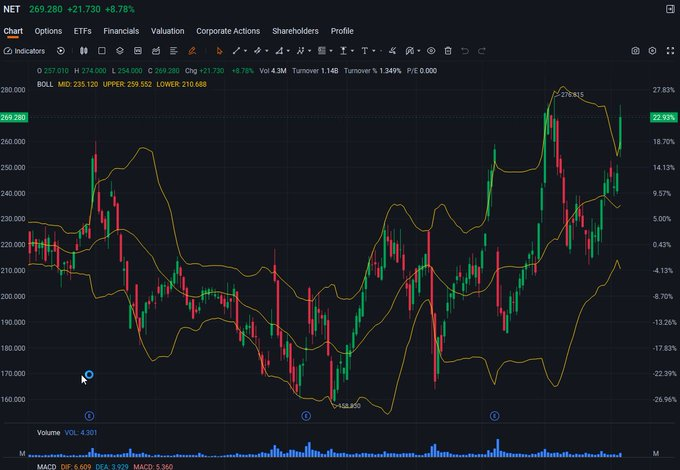Toggle the orange drawing pencil tool
The image size is (680, 470).
coord(192,51)
